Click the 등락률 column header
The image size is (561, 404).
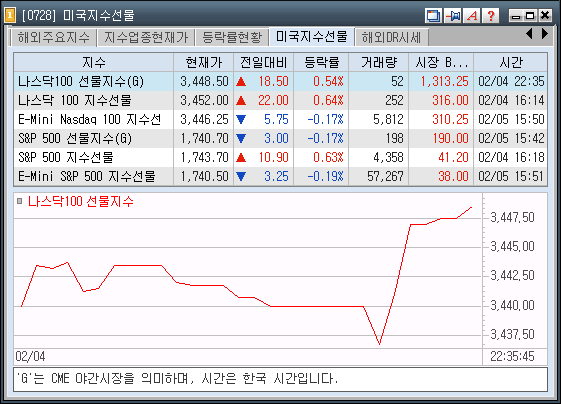pyautogui.click(x=321, y=62)
